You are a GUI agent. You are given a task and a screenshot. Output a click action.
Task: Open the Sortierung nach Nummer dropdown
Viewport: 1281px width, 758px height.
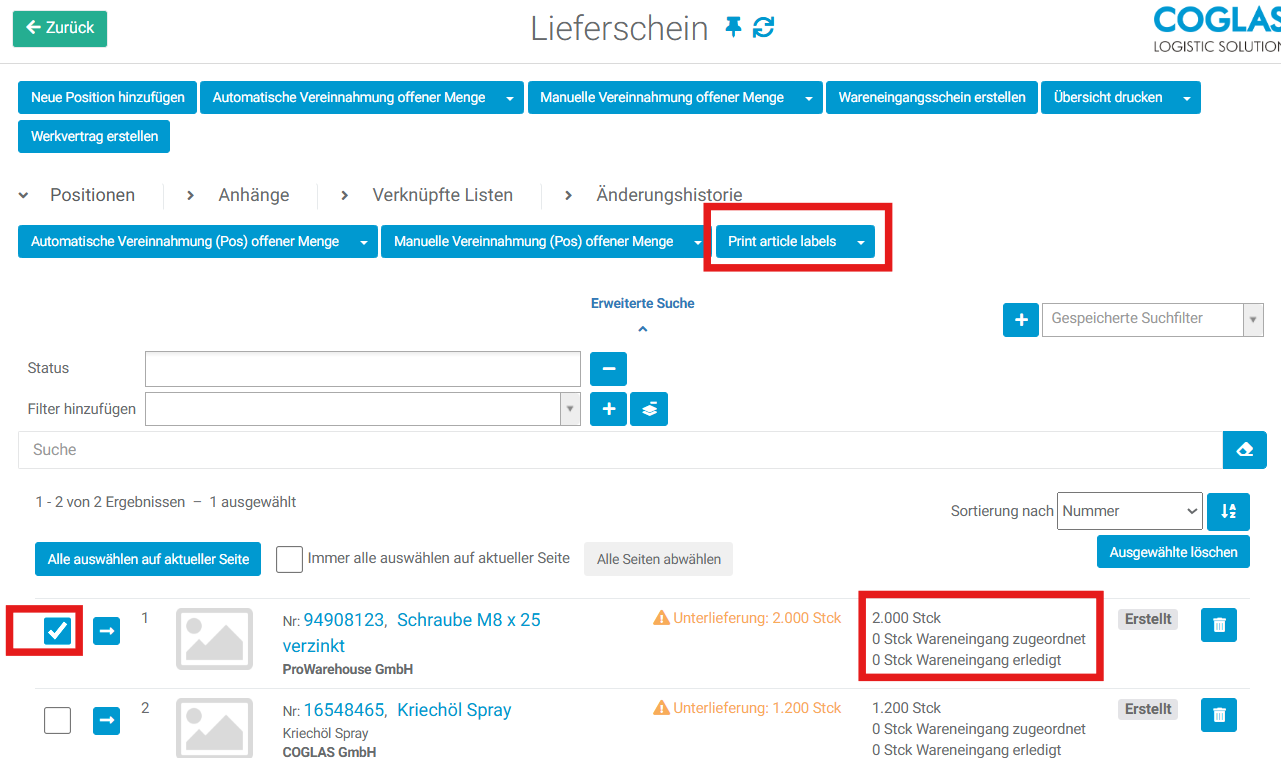(1129, 511)
